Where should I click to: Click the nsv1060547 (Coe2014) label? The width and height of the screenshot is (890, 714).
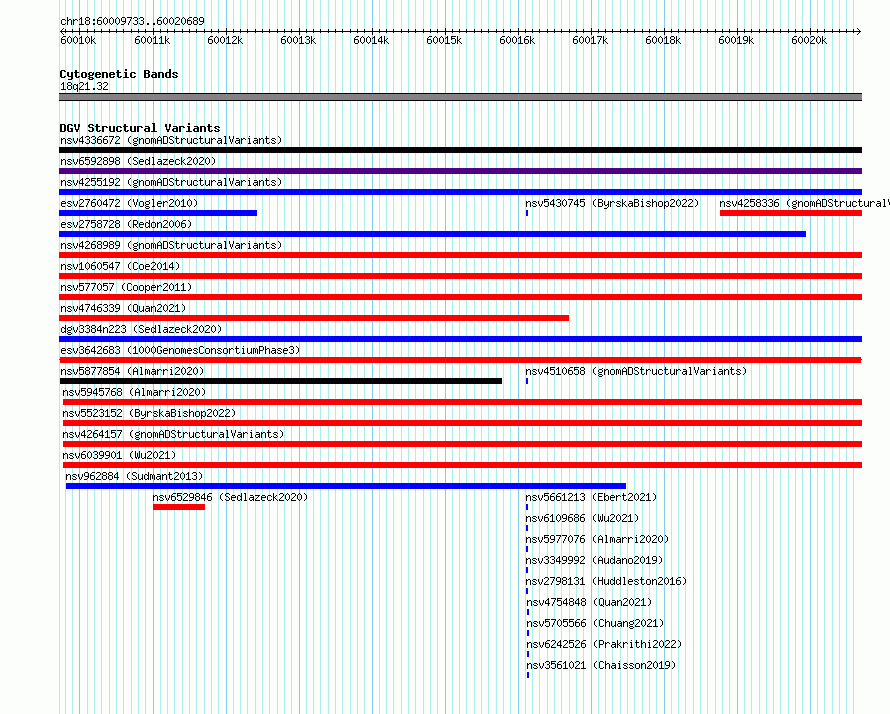coord(120,266)
